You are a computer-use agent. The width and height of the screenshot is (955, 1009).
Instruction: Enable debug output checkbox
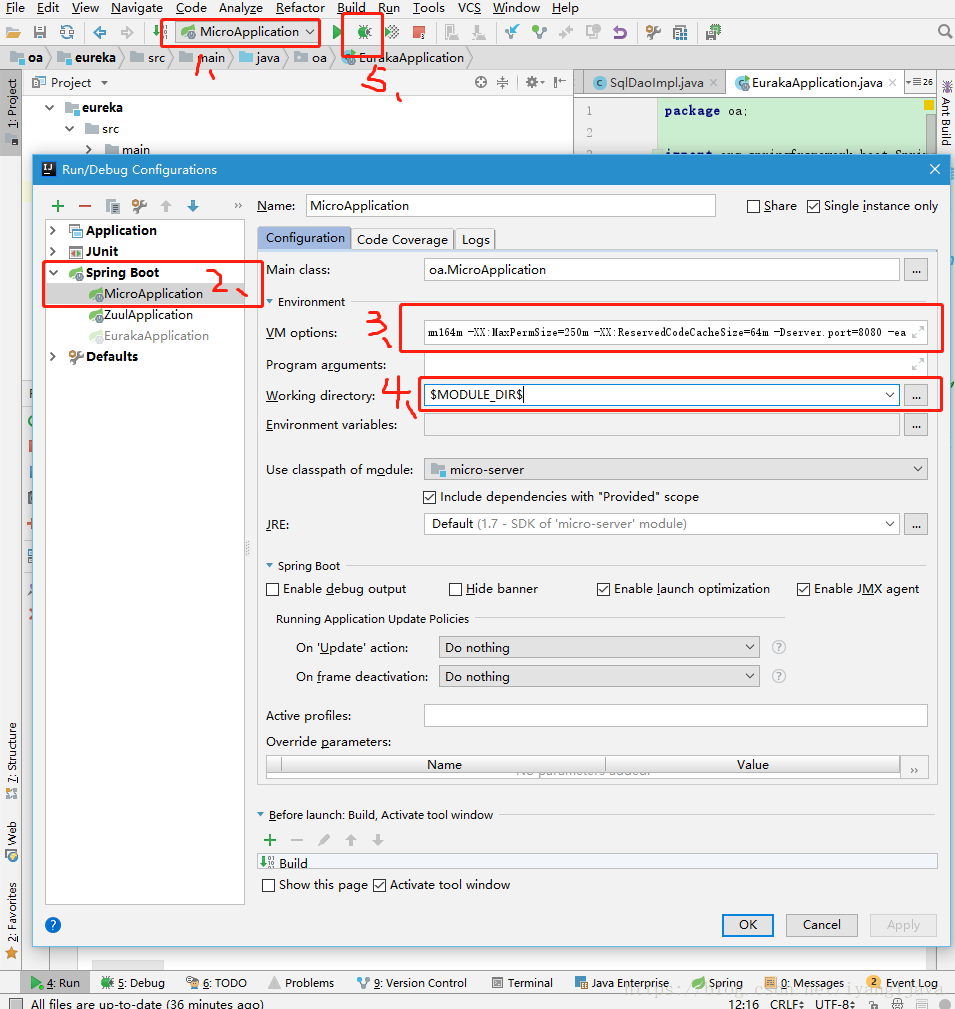(x=272, y=589)
